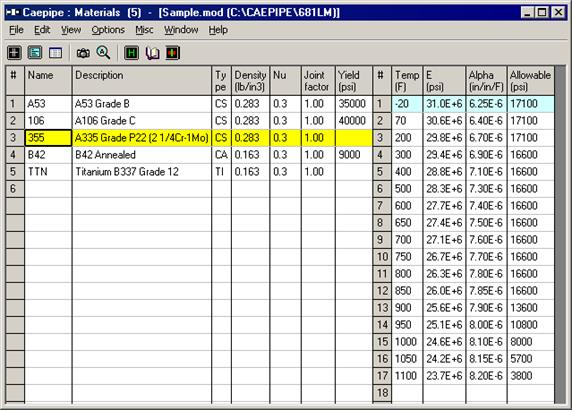Click the teal list window toolbar icon
Screen dimensions: 572x410
pos(35,53)
